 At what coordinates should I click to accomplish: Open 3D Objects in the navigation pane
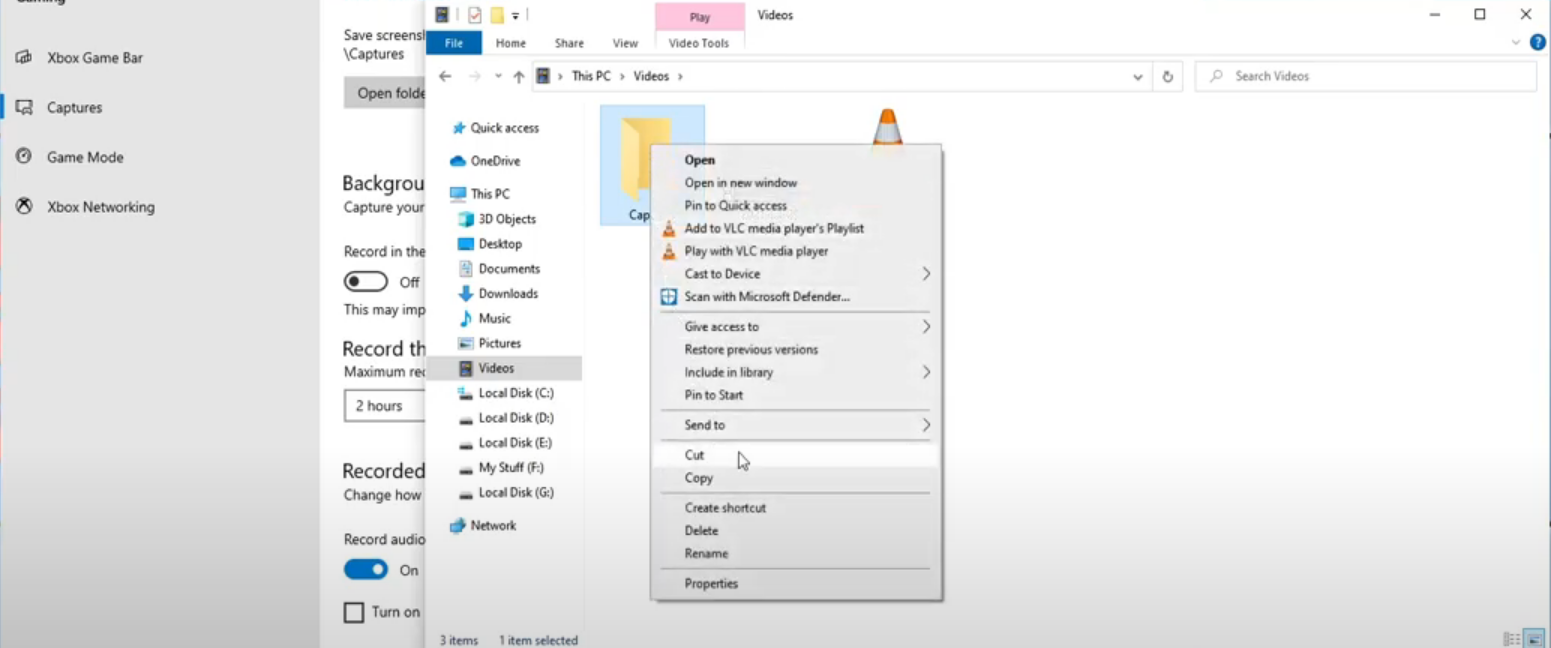coord(507,219)
